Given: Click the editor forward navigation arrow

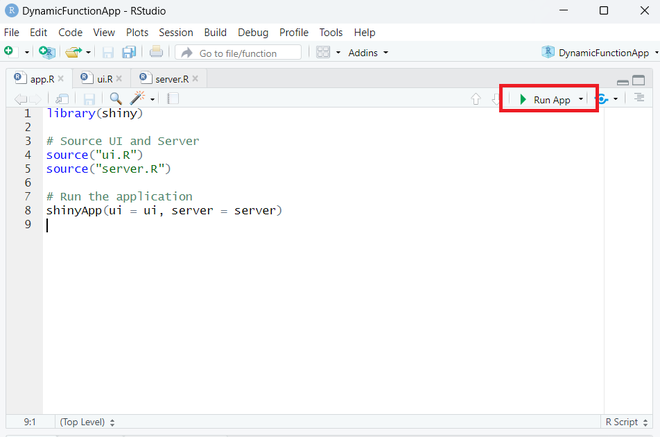Looking at the screenshot, I should coord(35,99).
